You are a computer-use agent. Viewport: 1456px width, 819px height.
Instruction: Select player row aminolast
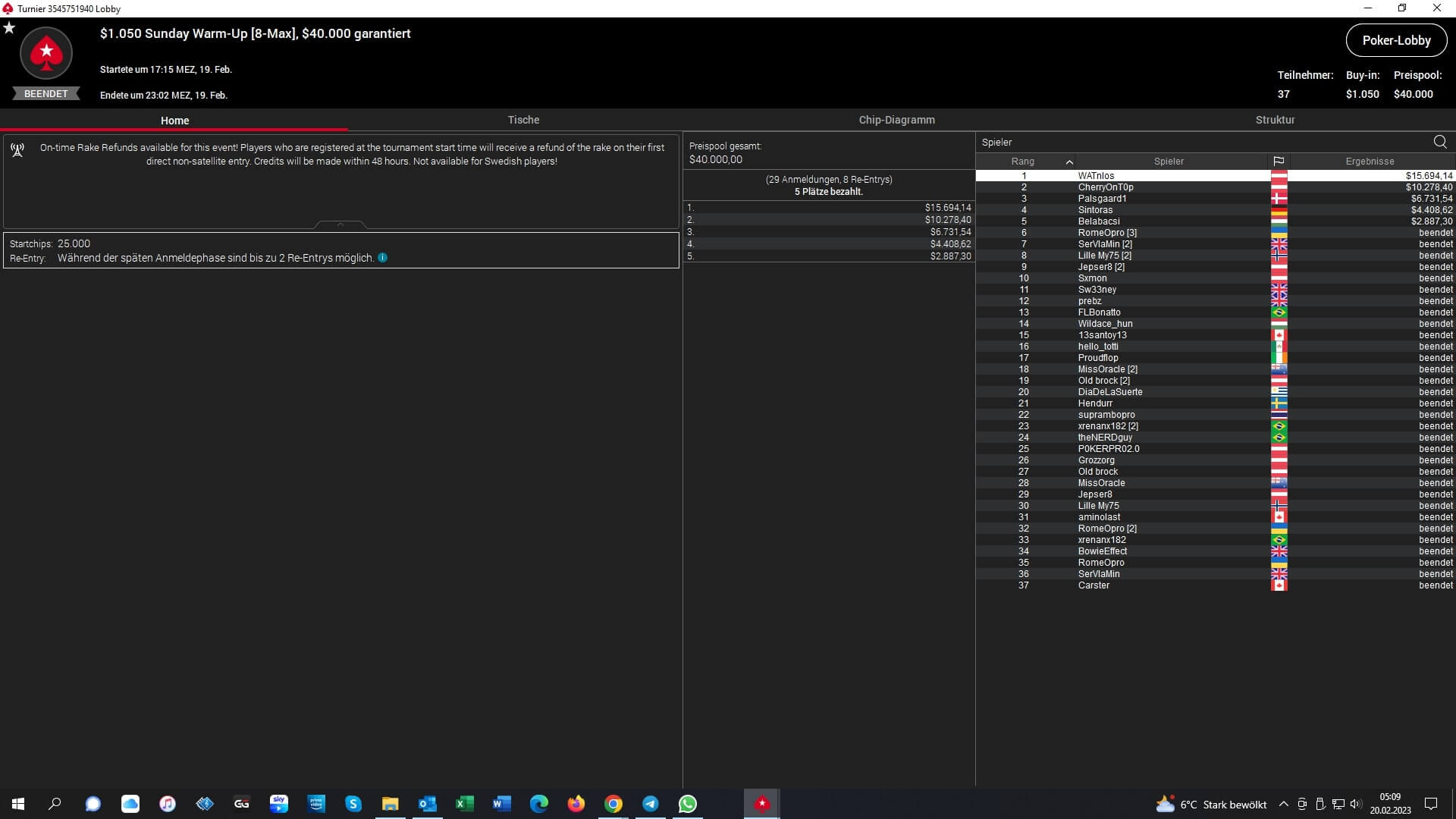(1215, 517)
